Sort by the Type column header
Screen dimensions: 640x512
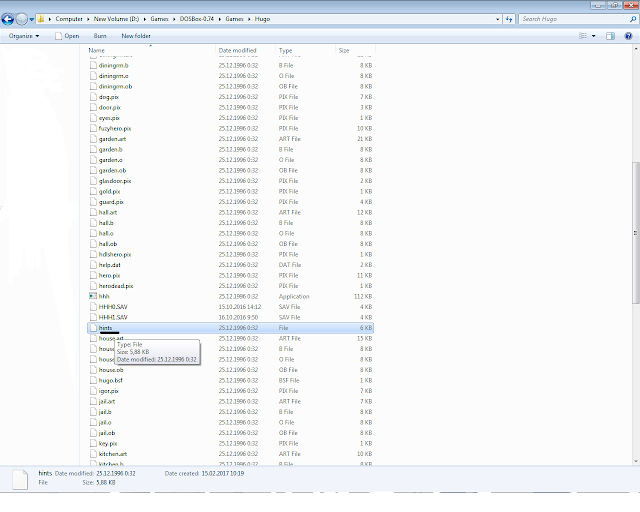click(x=286, y=50)
